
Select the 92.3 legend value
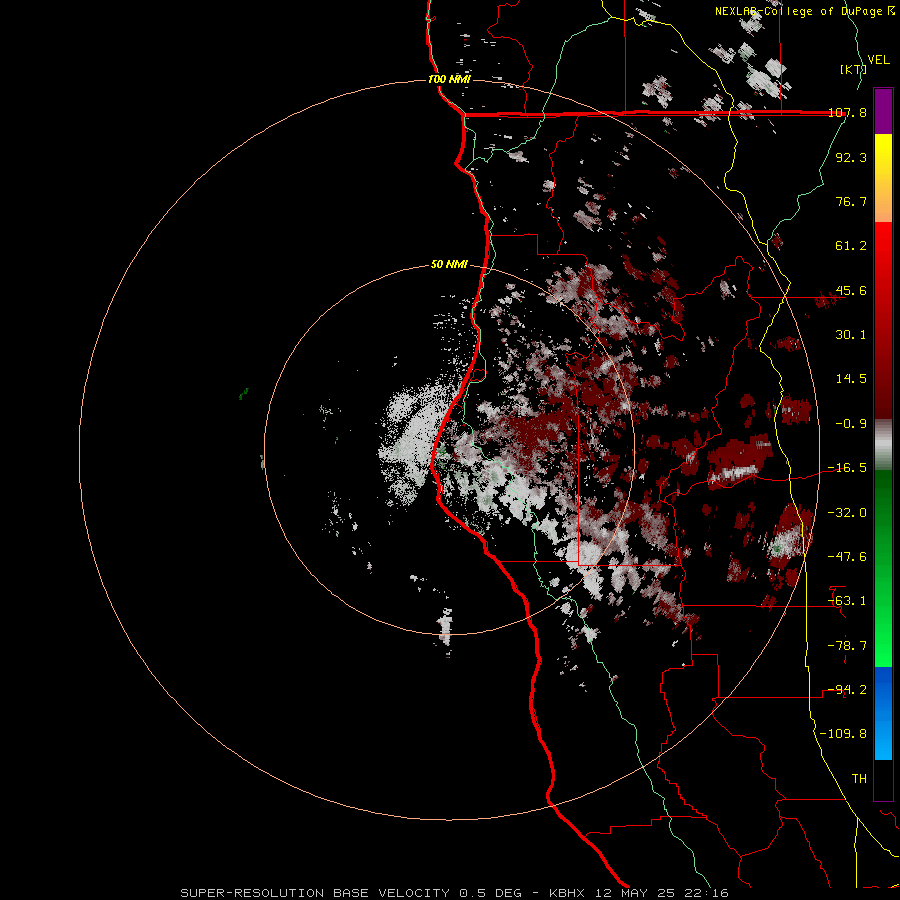pyautogui.click(x=851, y=157)
